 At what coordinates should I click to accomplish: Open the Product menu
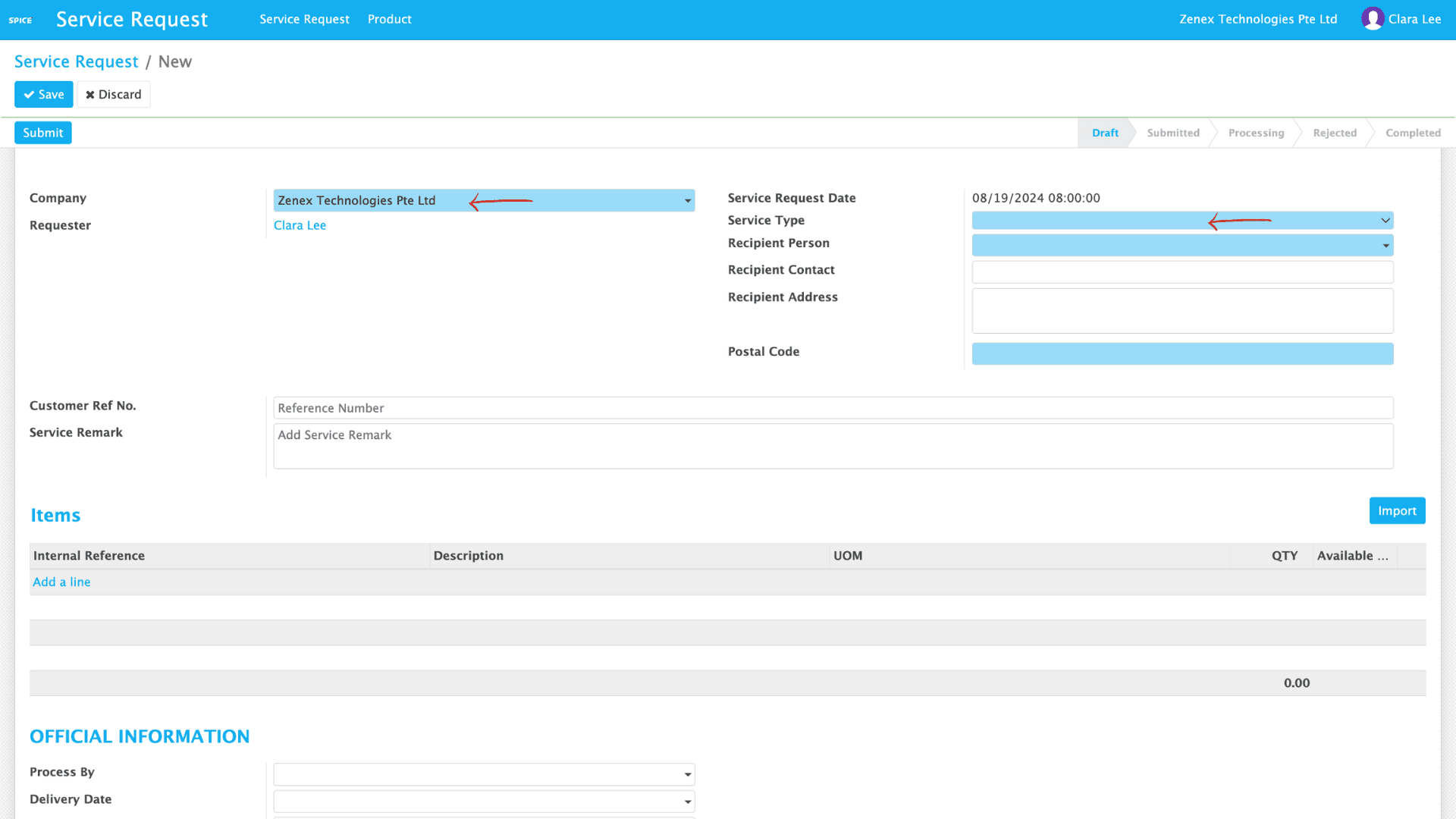pos(389,19)
